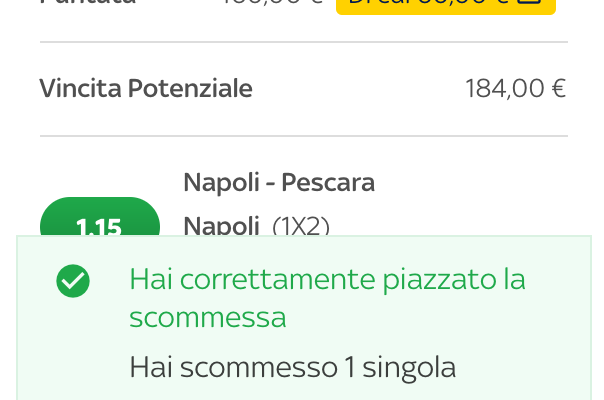Screen dimensions: 604x400
Task: Click the stake amount next to Puntata
Action: 272,2
